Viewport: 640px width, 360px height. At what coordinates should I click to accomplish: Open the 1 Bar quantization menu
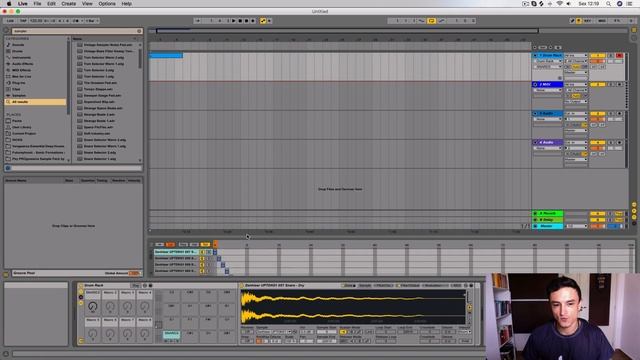click(91, 21)
